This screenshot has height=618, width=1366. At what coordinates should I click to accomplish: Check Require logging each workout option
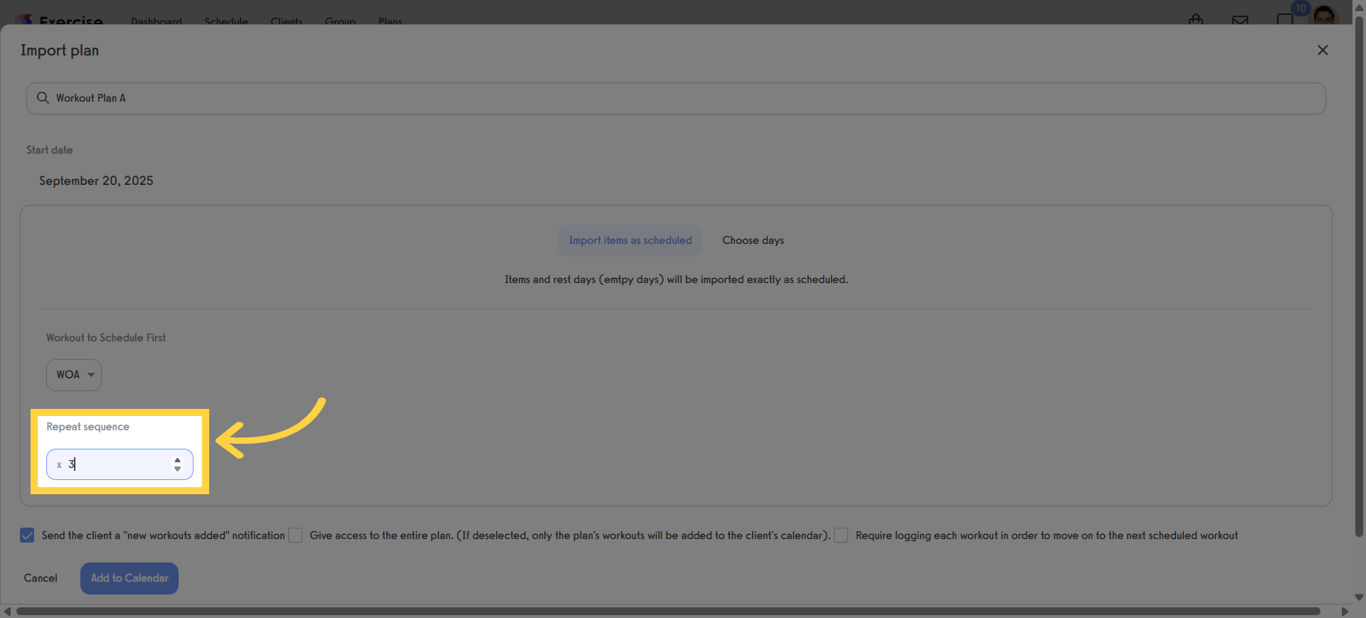(x=841, y=535)
